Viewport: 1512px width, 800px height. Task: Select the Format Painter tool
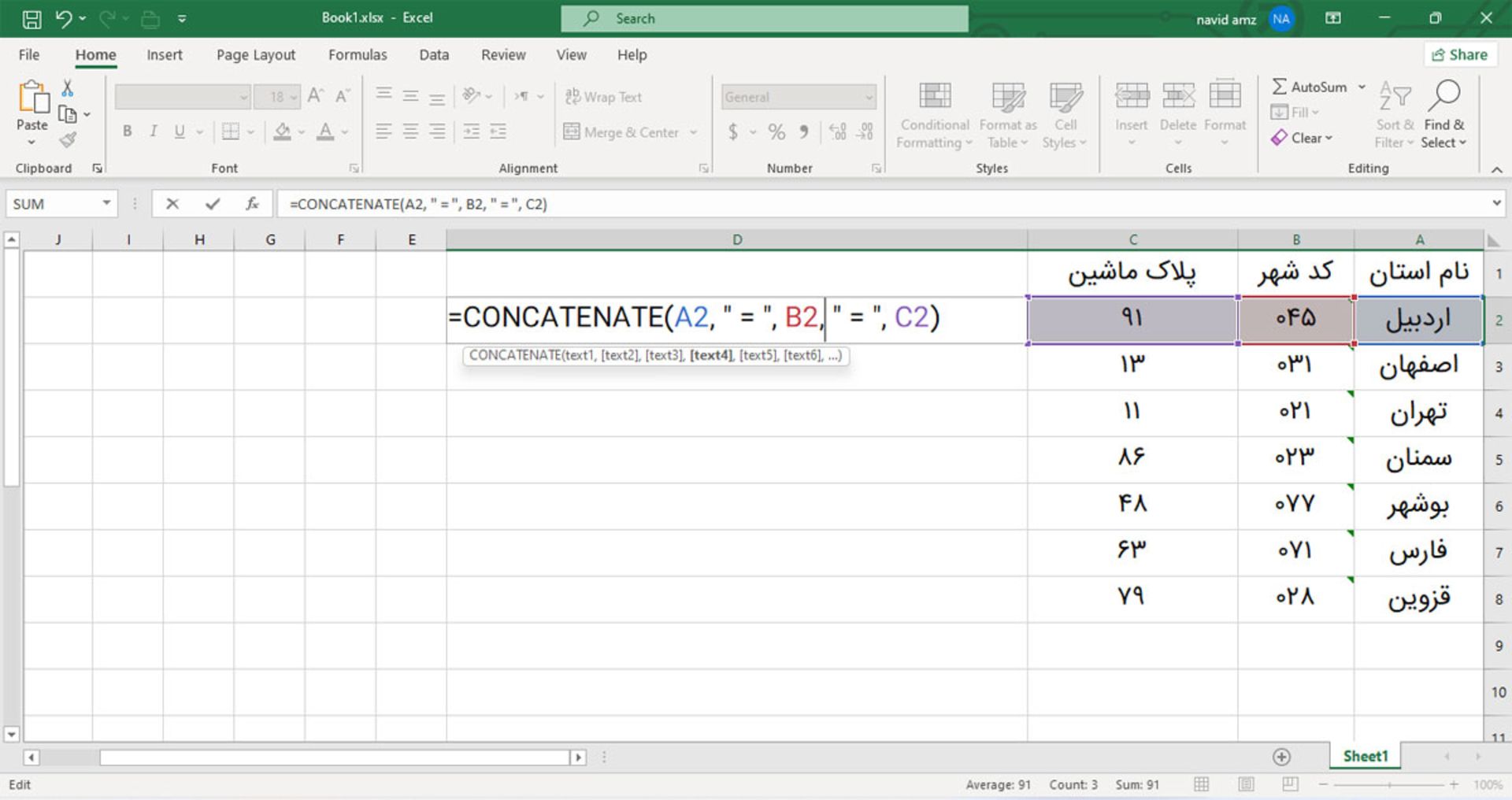69,139
